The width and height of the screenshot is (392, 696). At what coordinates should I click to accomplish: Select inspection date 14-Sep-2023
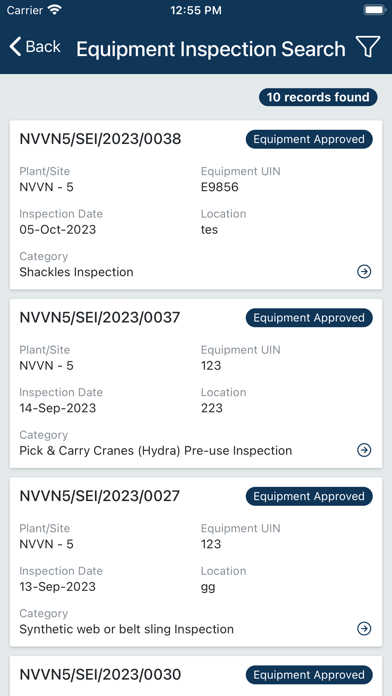pyautogui.click(x=58, y=408)
